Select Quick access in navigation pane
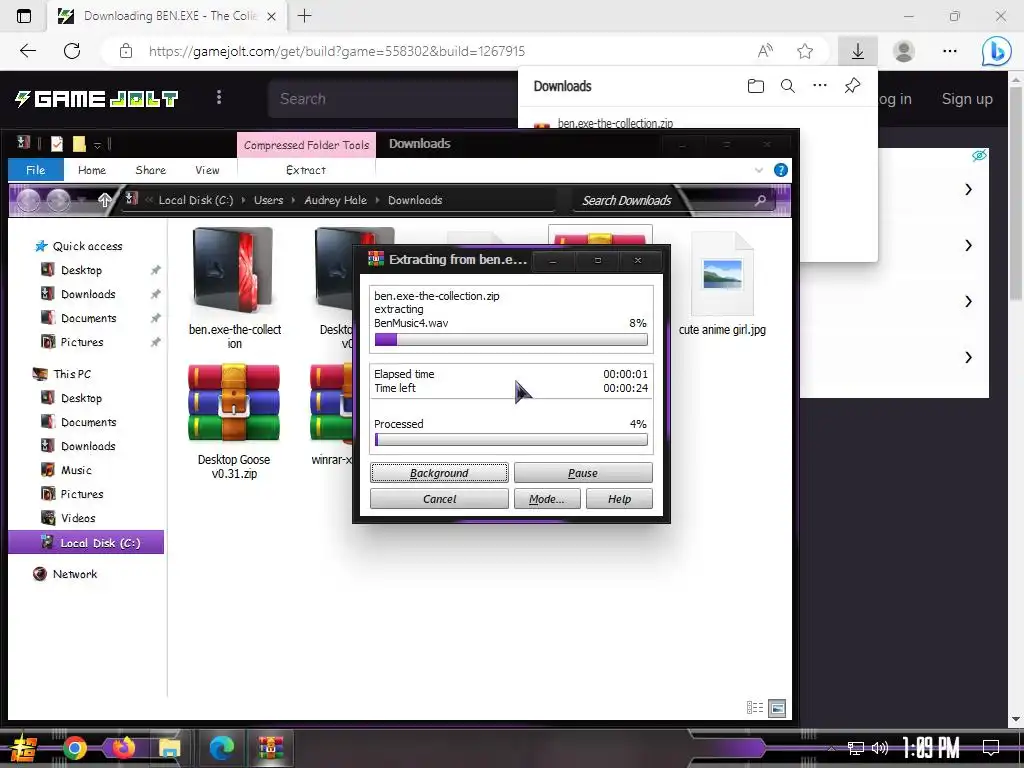Image resolution: width=1024 pixels, height=768 pixels. 87,246
